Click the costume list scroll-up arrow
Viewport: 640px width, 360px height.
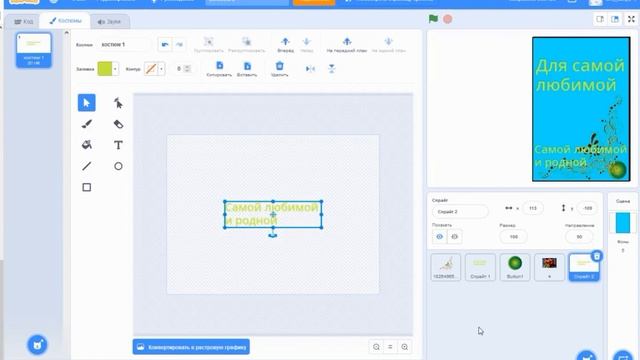pos(67,33)
